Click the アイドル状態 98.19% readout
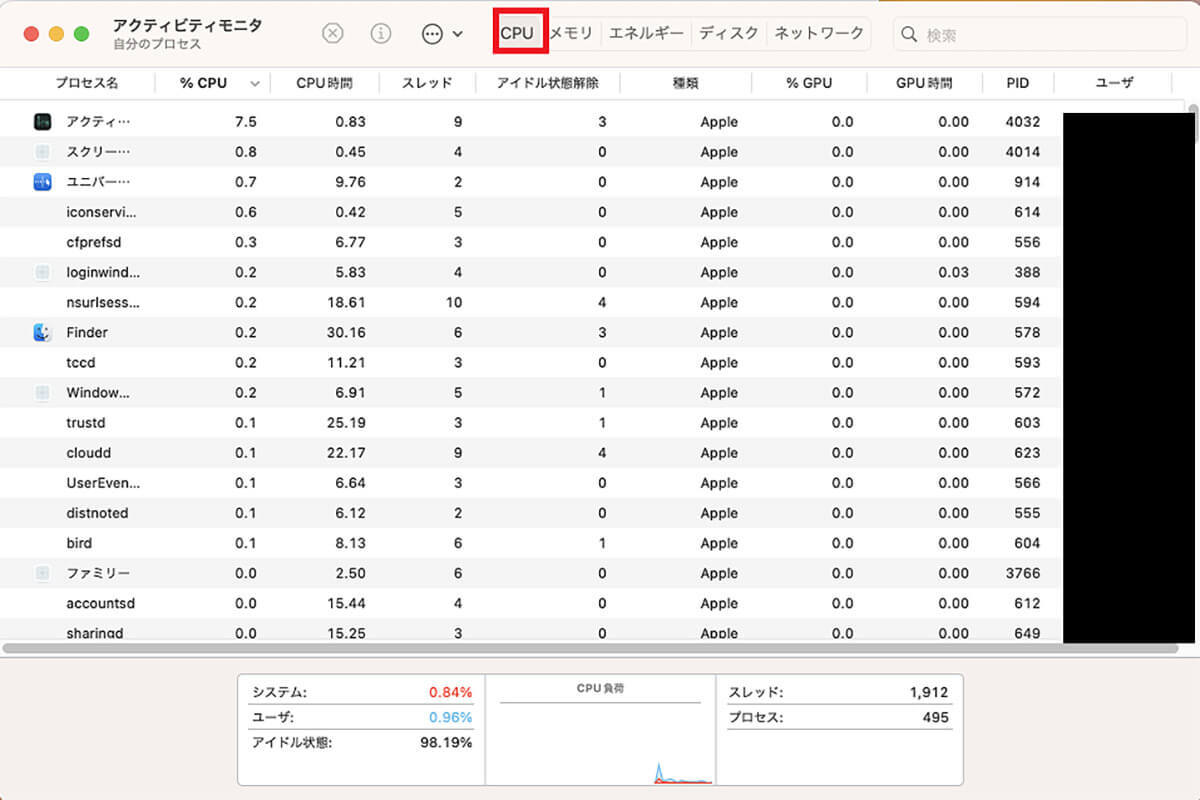 361,742
